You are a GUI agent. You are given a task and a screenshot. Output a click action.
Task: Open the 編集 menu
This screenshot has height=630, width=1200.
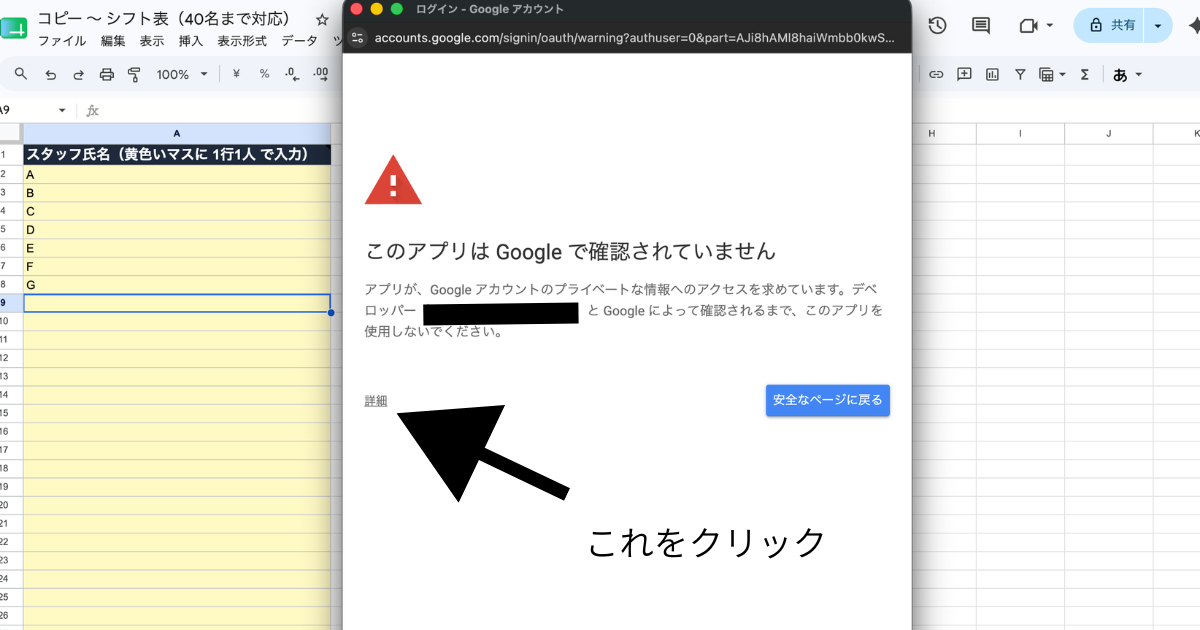113,41
